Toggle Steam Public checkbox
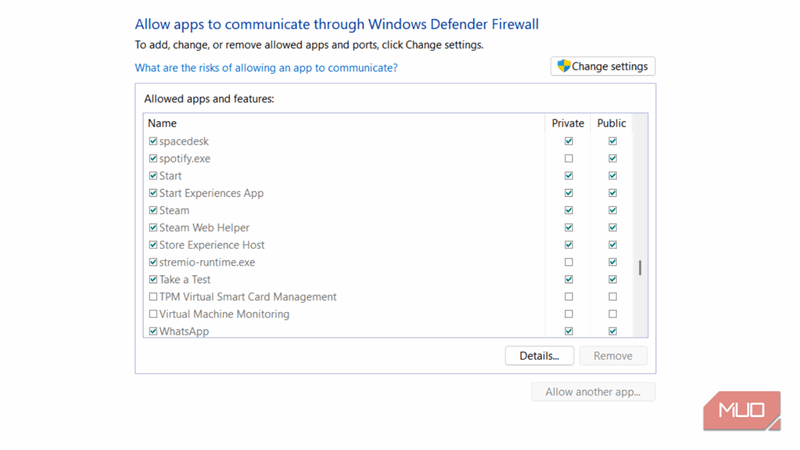The width and height of the screenshot is (800, 450). click(x=612, y=210)
